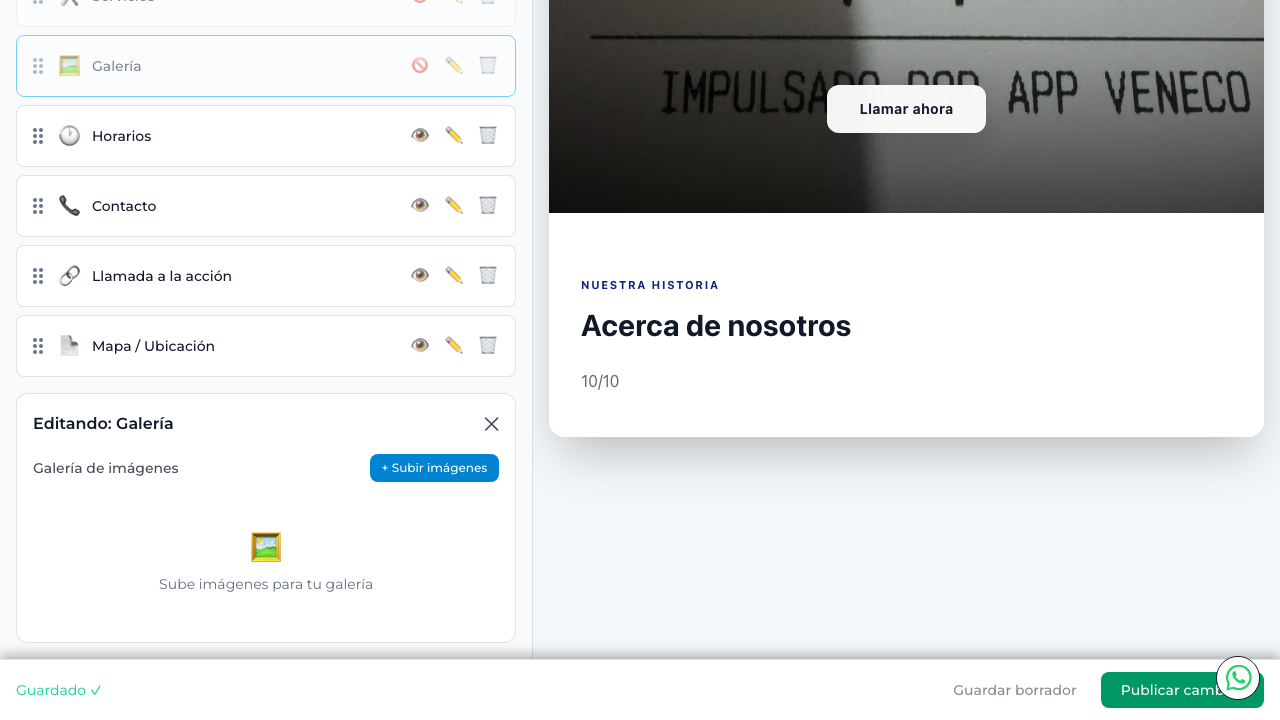
Task: Delete Llamada a la acción section
Action: pos(488,275)
